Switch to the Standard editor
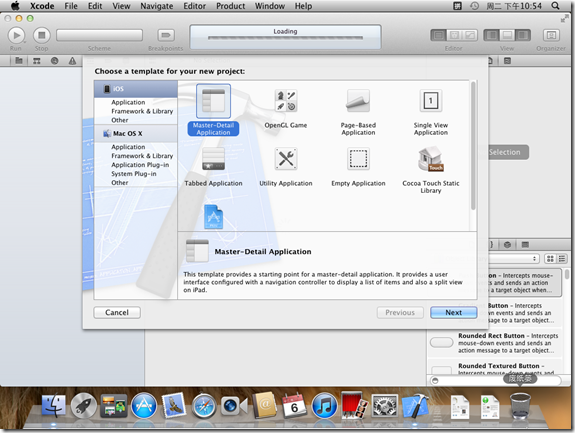This screenshot has width=575, height=433. 438,35
